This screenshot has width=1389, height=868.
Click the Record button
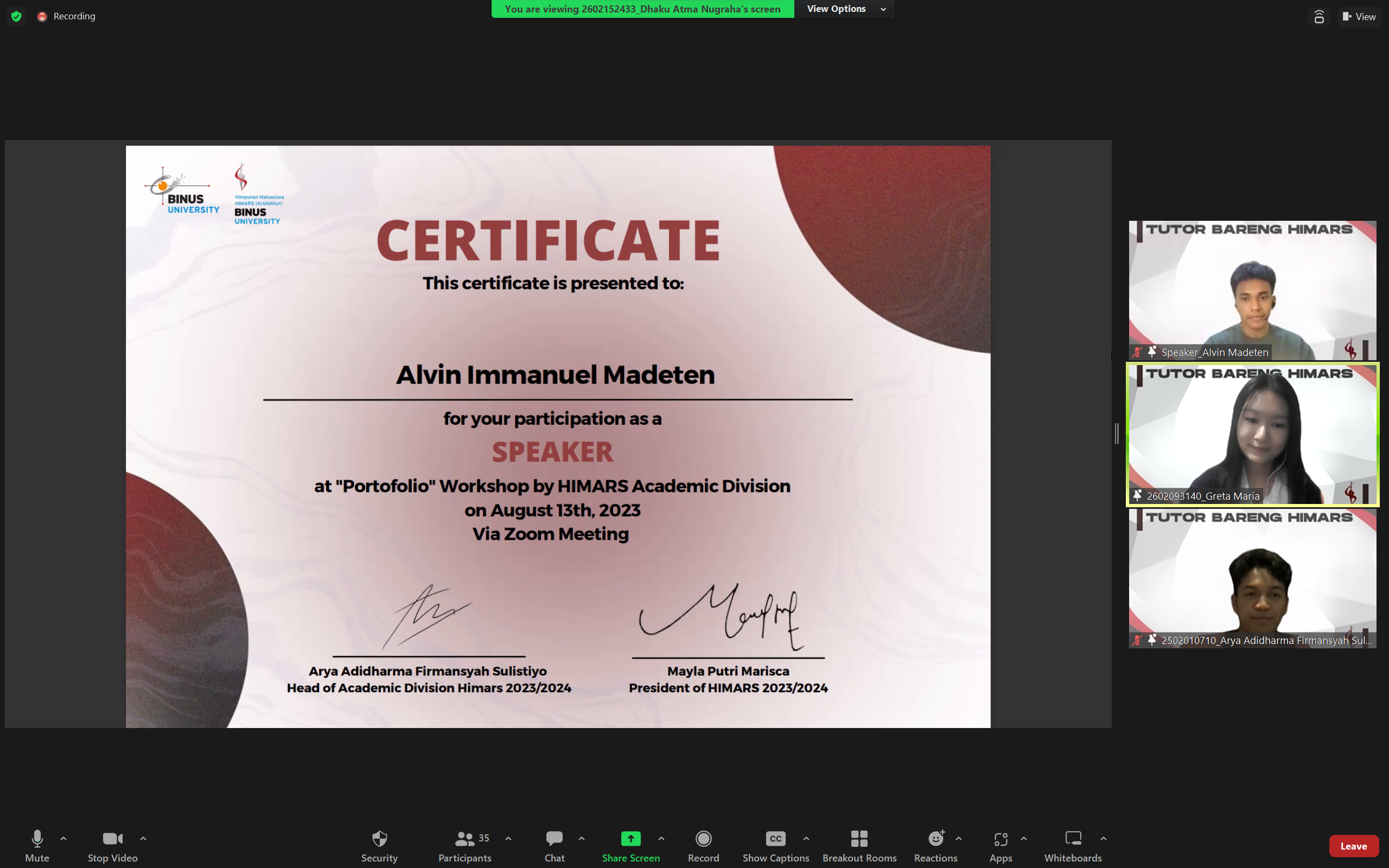703,846
